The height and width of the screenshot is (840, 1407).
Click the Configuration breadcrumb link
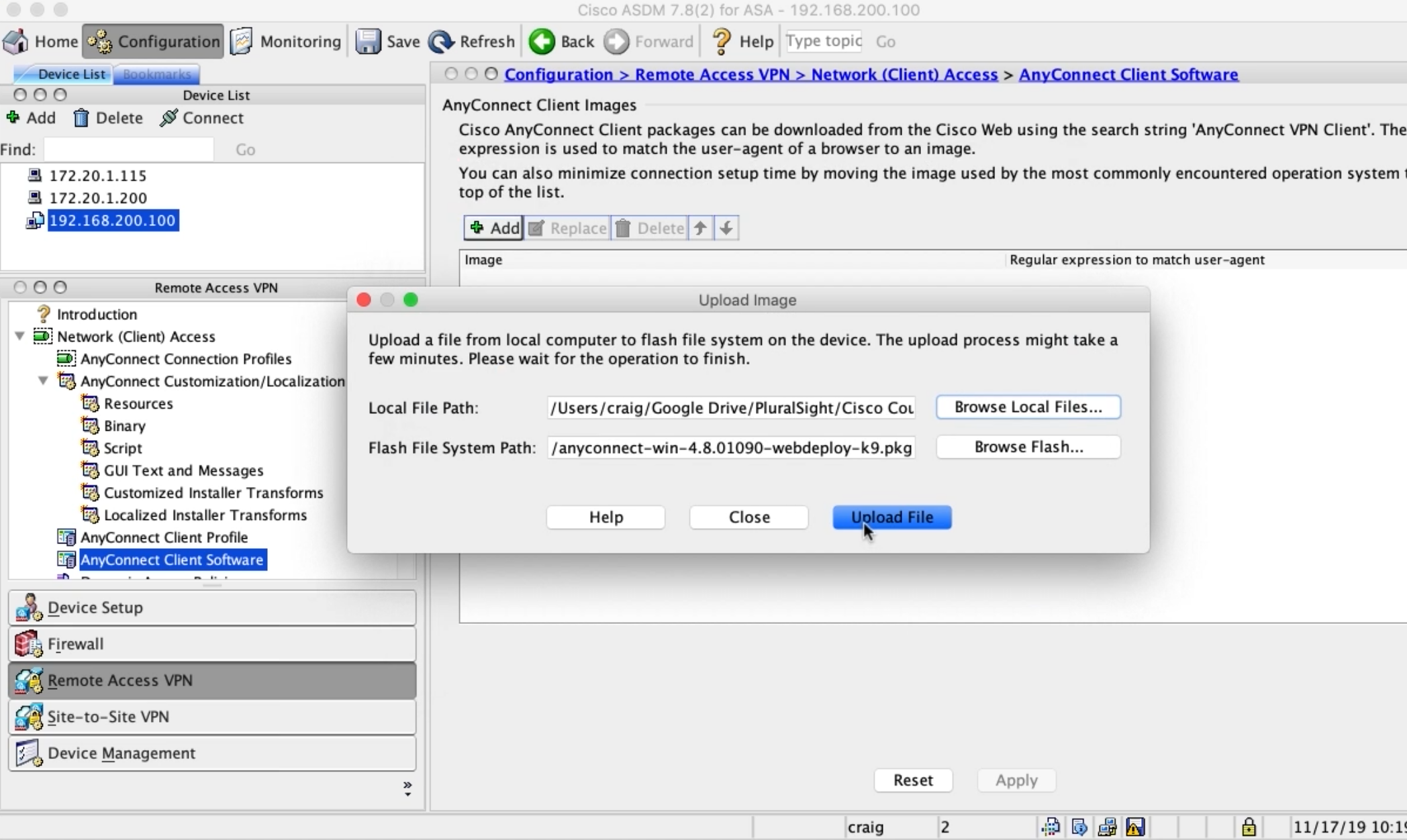(559, 74)
